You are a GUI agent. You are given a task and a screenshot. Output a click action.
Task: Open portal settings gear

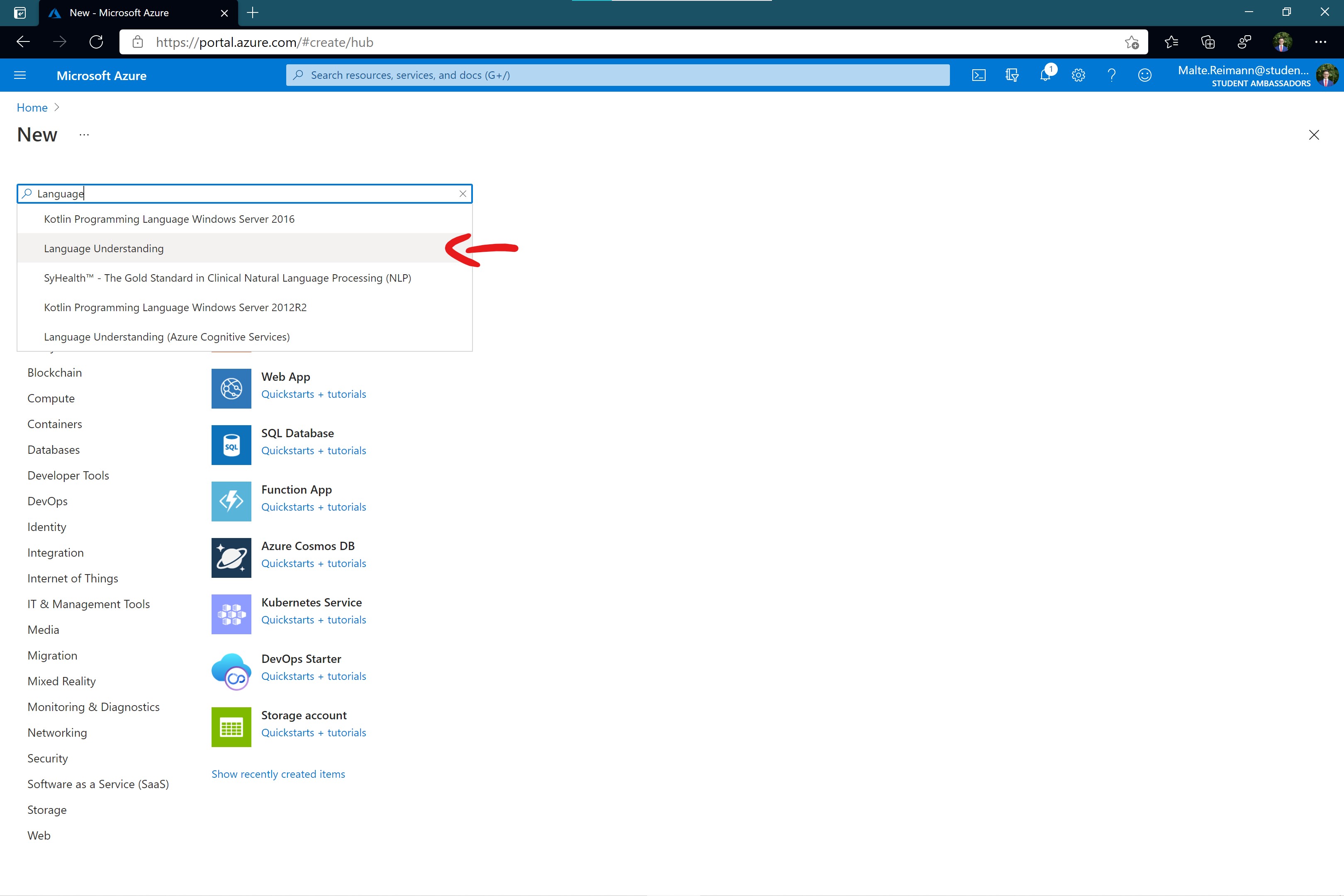[1078, 75]
